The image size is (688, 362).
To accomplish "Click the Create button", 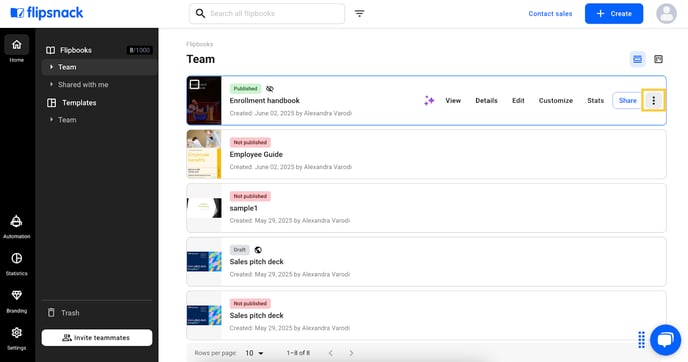I will click(x=614, y=14).
